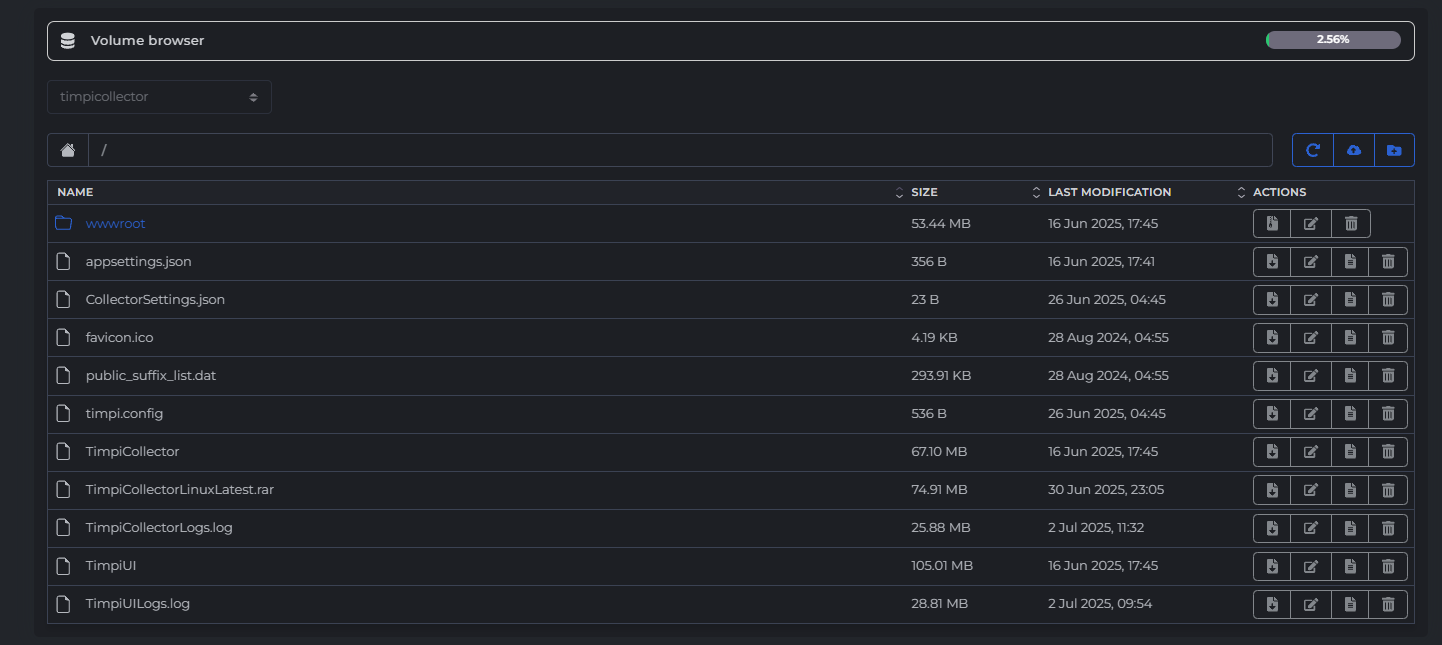Download wwwroot folder as zip archive
The image size is (1442, 645).
pyautogui.click(x=1272, y=224)
